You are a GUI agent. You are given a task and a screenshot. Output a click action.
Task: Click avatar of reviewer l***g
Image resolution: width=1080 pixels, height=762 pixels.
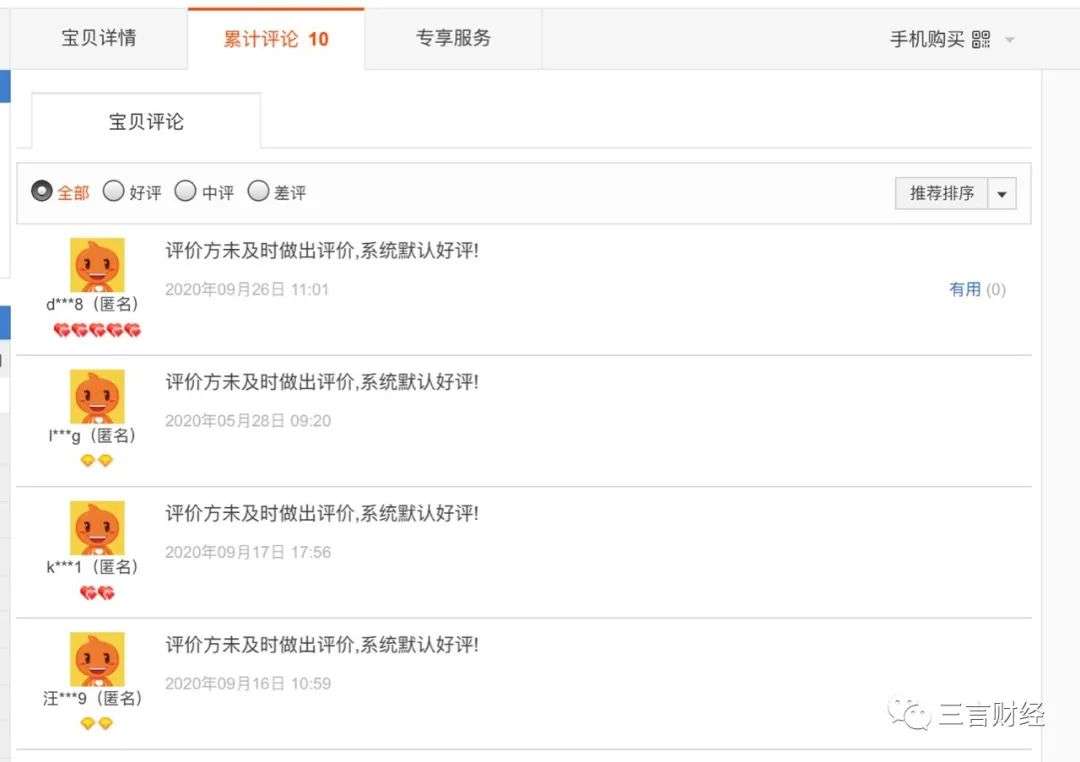pyautogui.click(x=97, y=396)
